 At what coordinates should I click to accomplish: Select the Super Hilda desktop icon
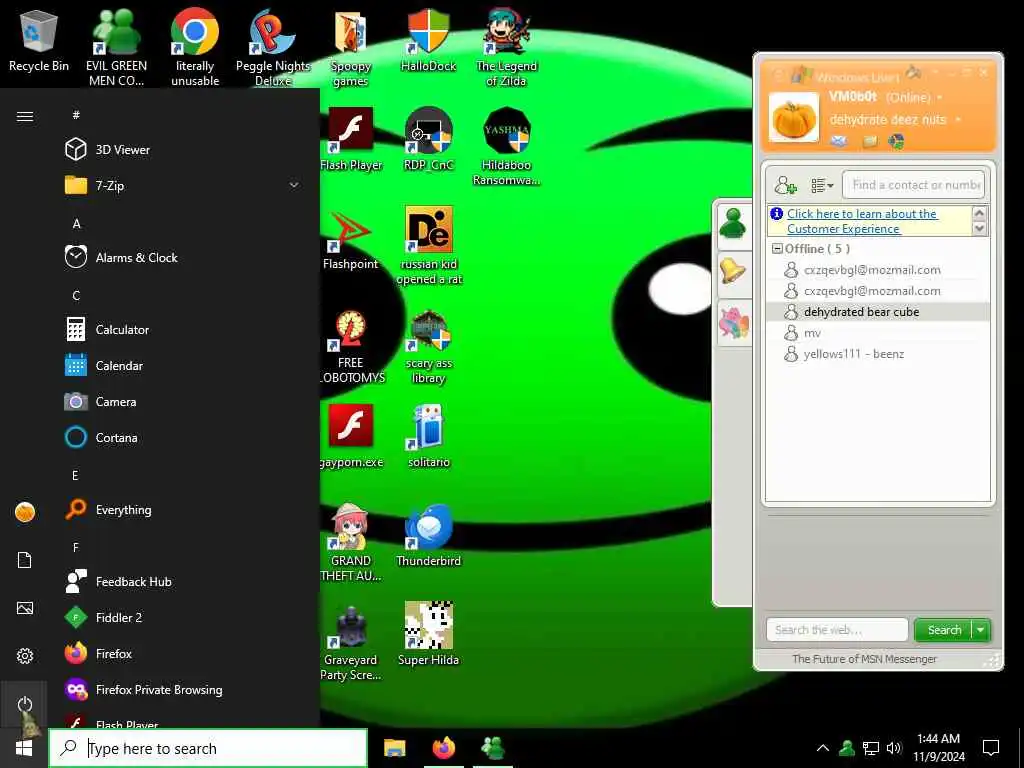pos(428,634)
